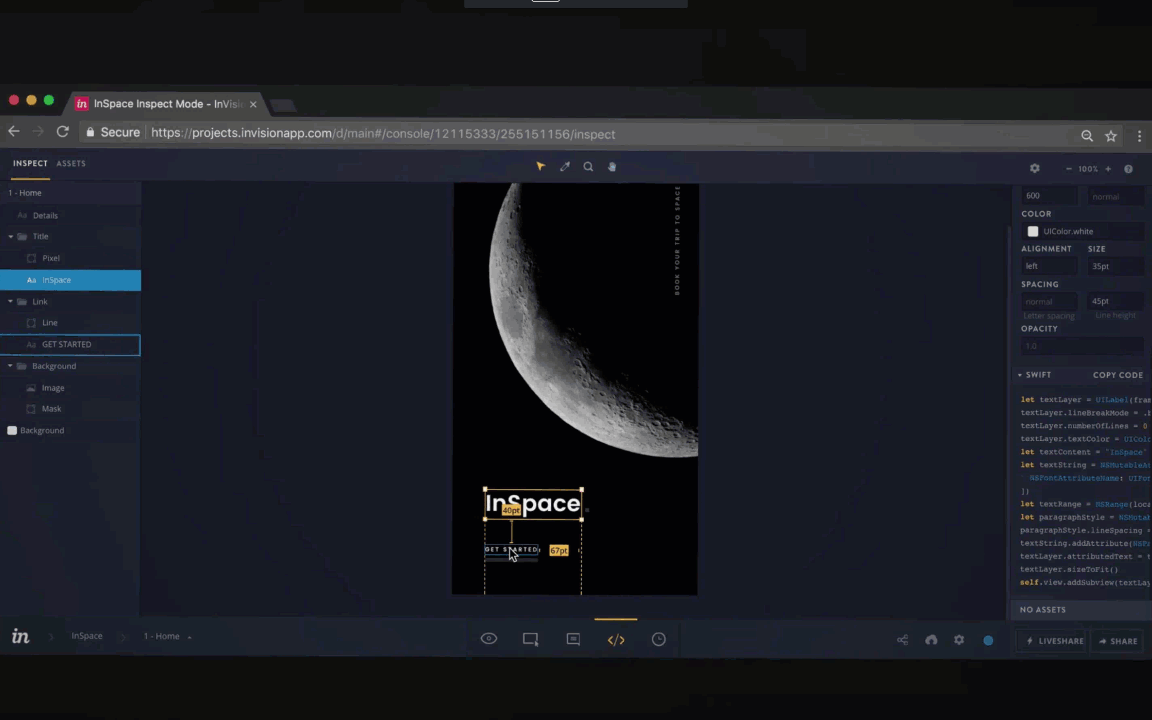Select Inspect mode code icon
The width and height of the screenshot is (1152, 720).
tap(616, 639)
